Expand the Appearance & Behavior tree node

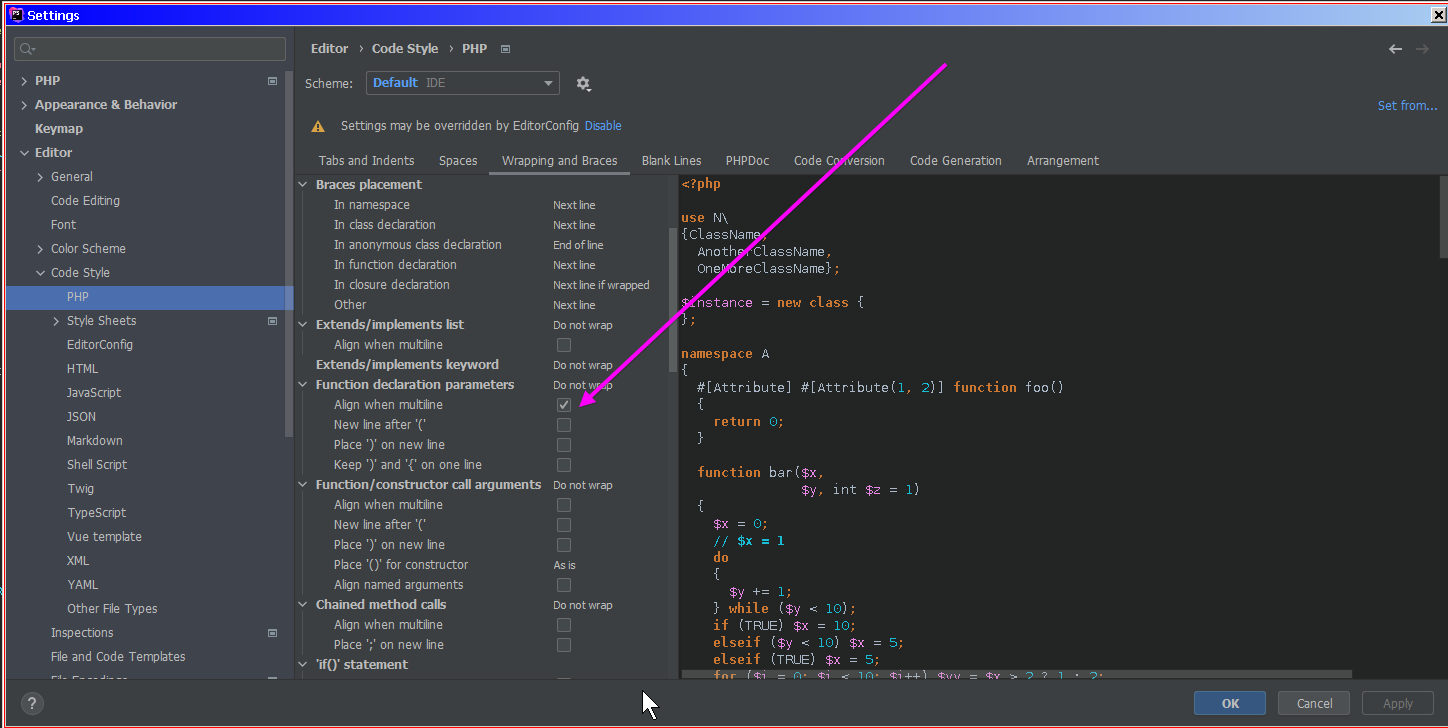[24, 105]
